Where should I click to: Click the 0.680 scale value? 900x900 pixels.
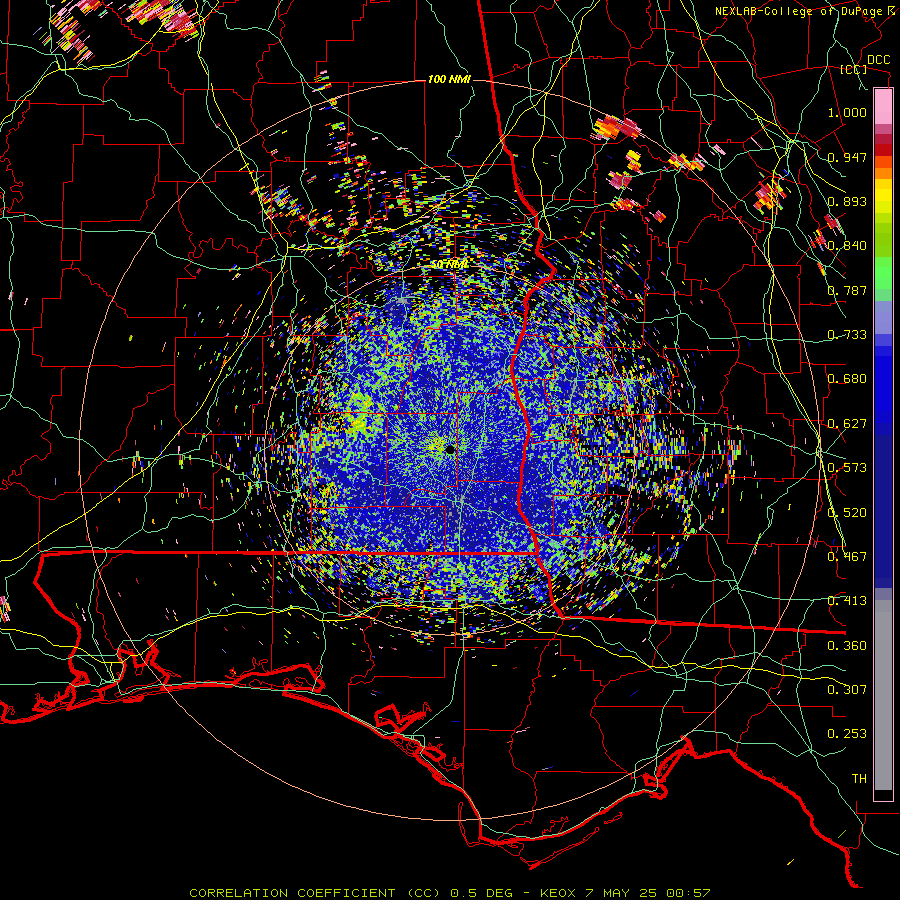tap(847, 379)
